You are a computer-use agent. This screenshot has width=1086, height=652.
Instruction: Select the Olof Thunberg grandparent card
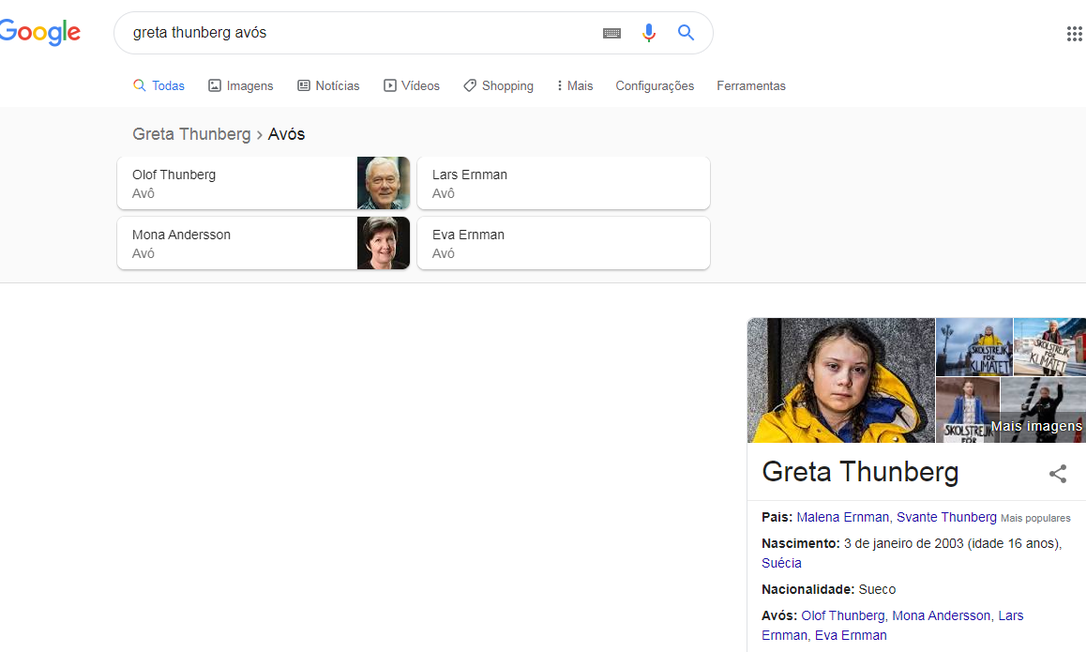tap(263, 183)
